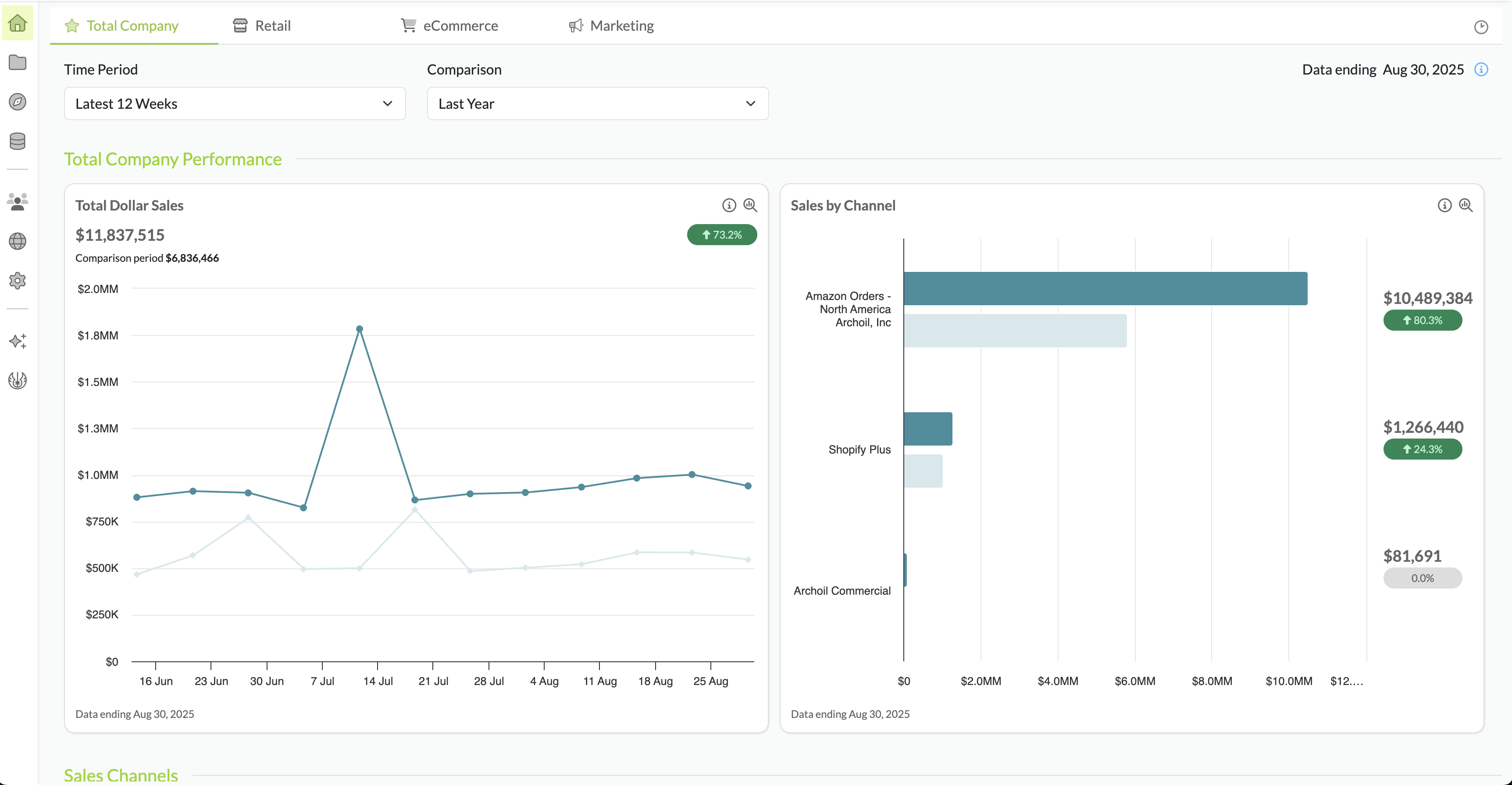This screenshot has height=785, width=1512.
Task: Open the database stack icon
Action: [18, 141]
